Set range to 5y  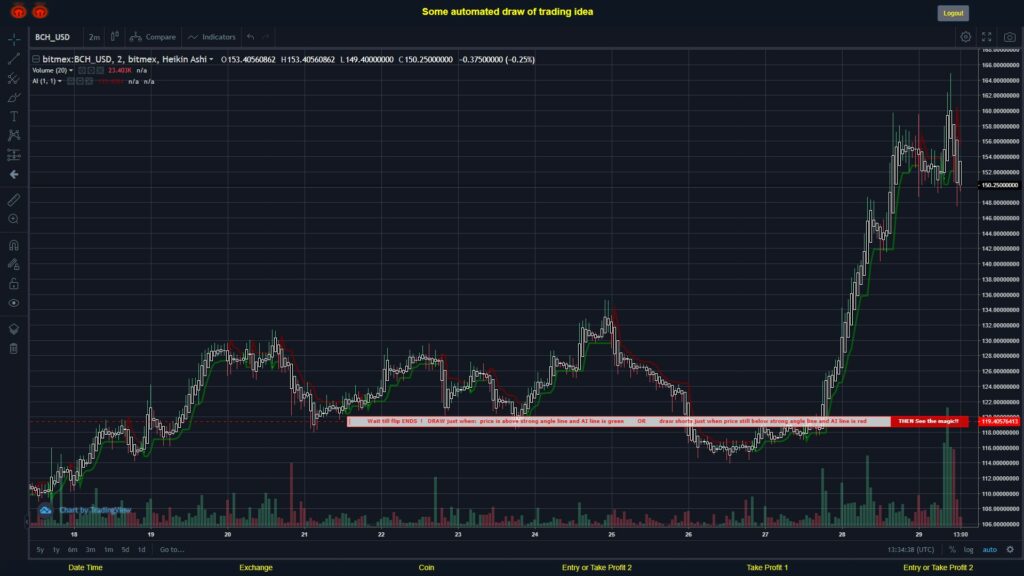[x=40, y=550]
